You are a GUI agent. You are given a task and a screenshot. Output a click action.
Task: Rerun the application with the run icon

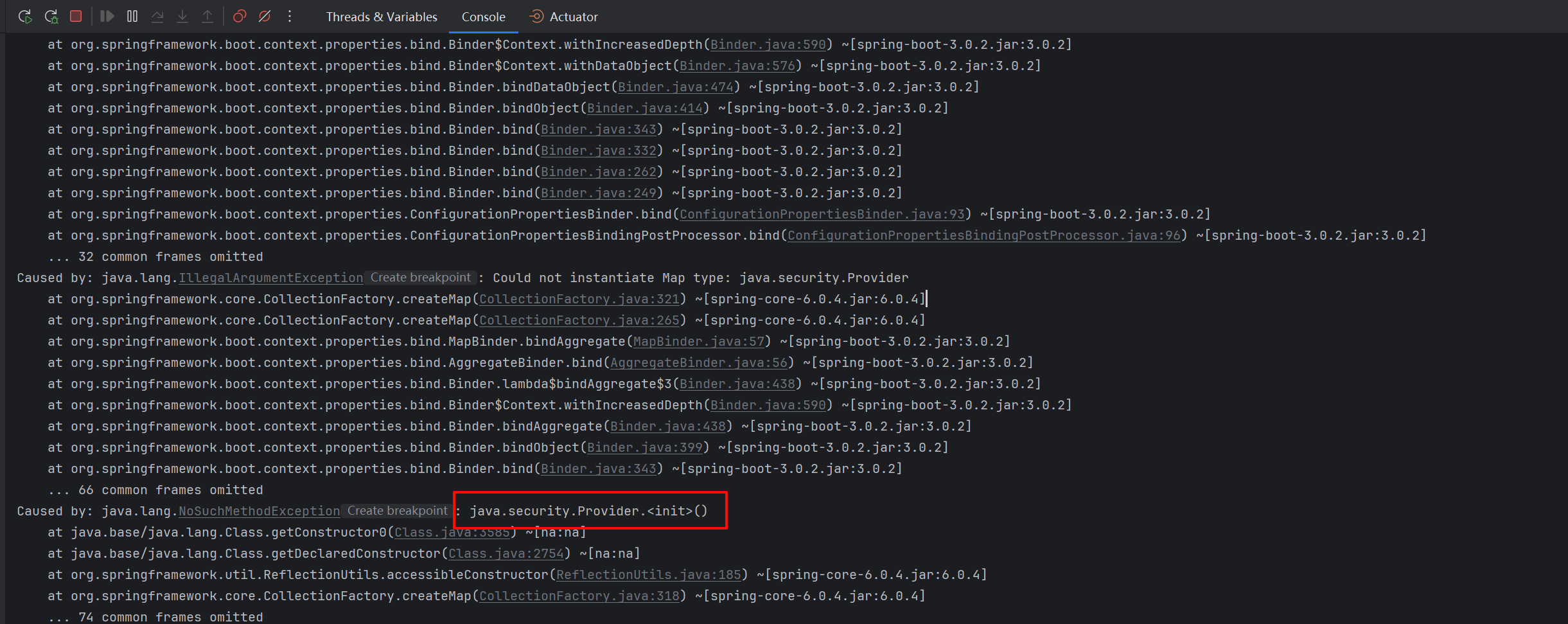click(25, 17)
